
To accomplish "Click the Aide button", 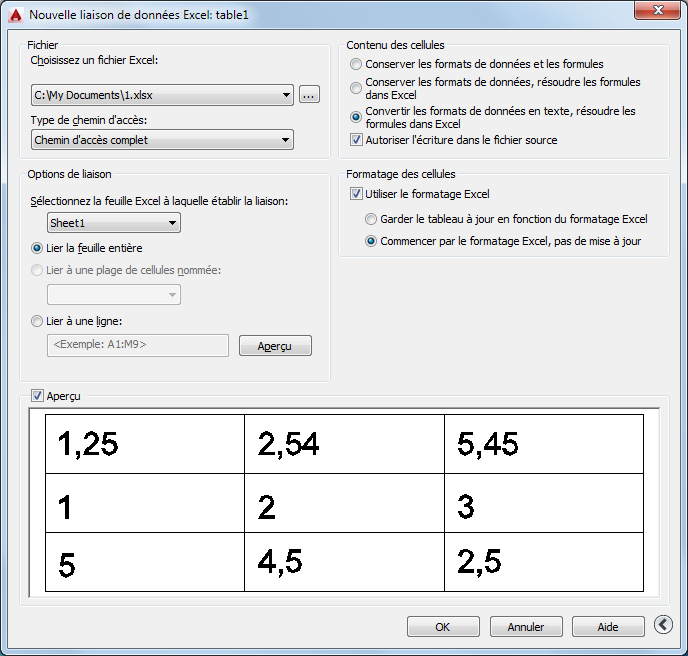I will tap(608, 627).
